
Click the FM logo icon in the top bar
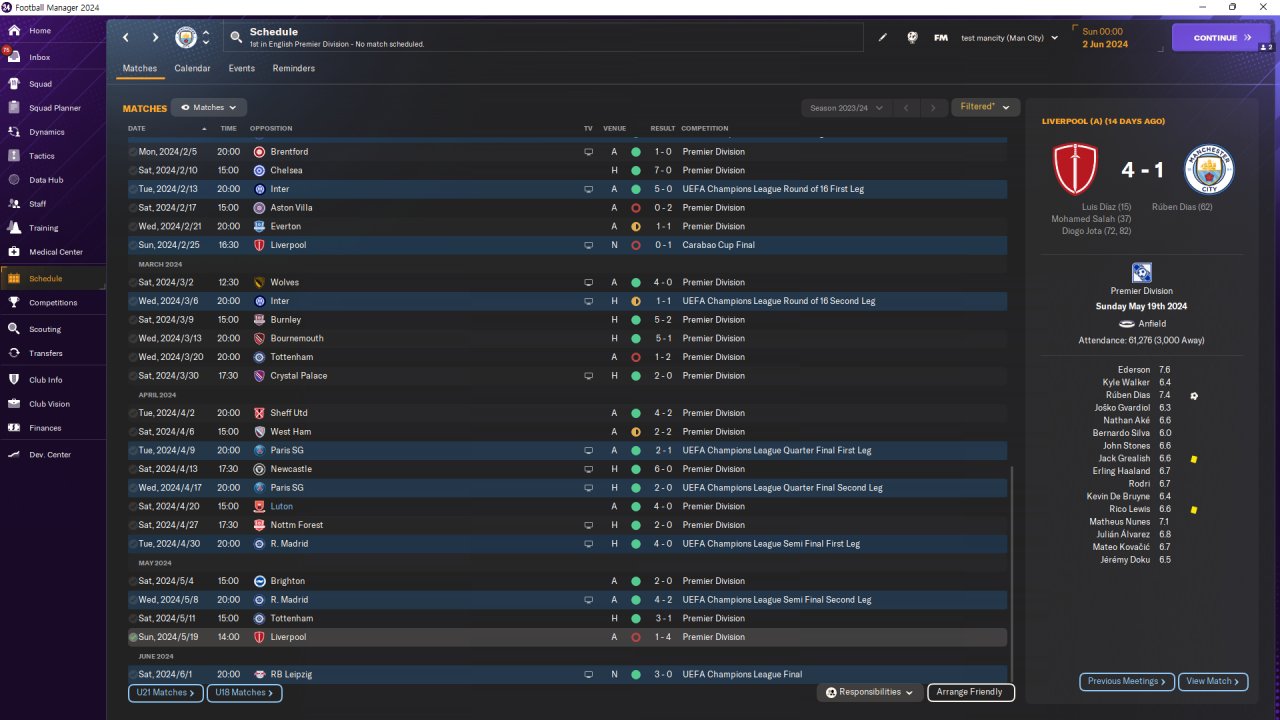click(941, 38)
